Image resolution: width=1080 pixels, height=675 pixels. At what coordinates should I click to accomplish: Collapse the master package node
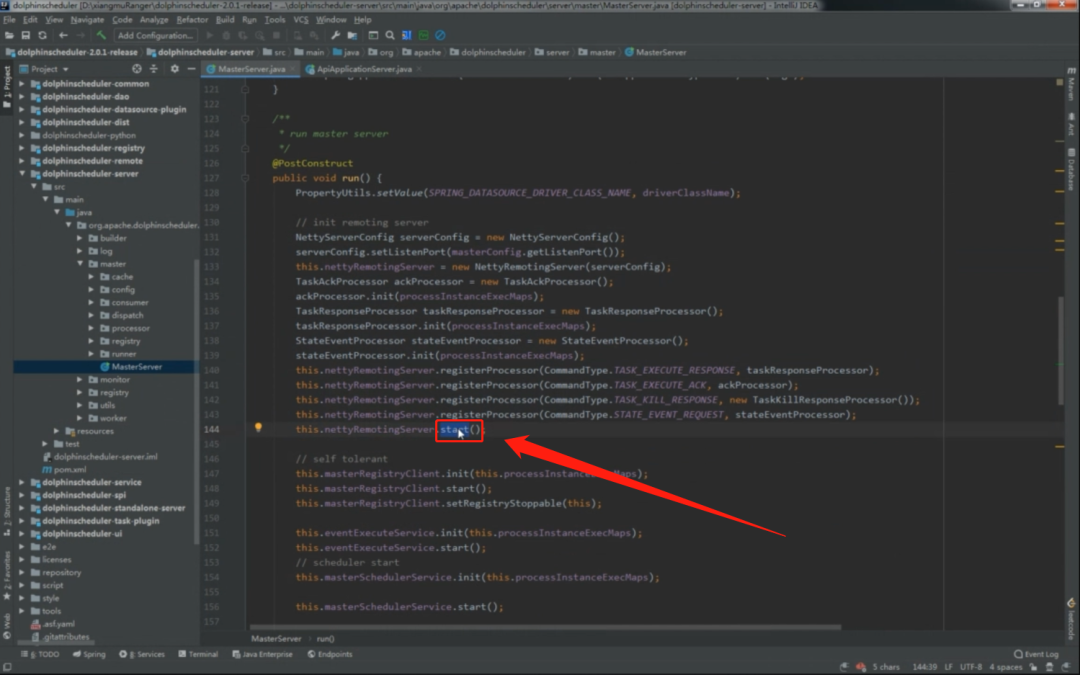pyautogui.click(x=80, y=264)
